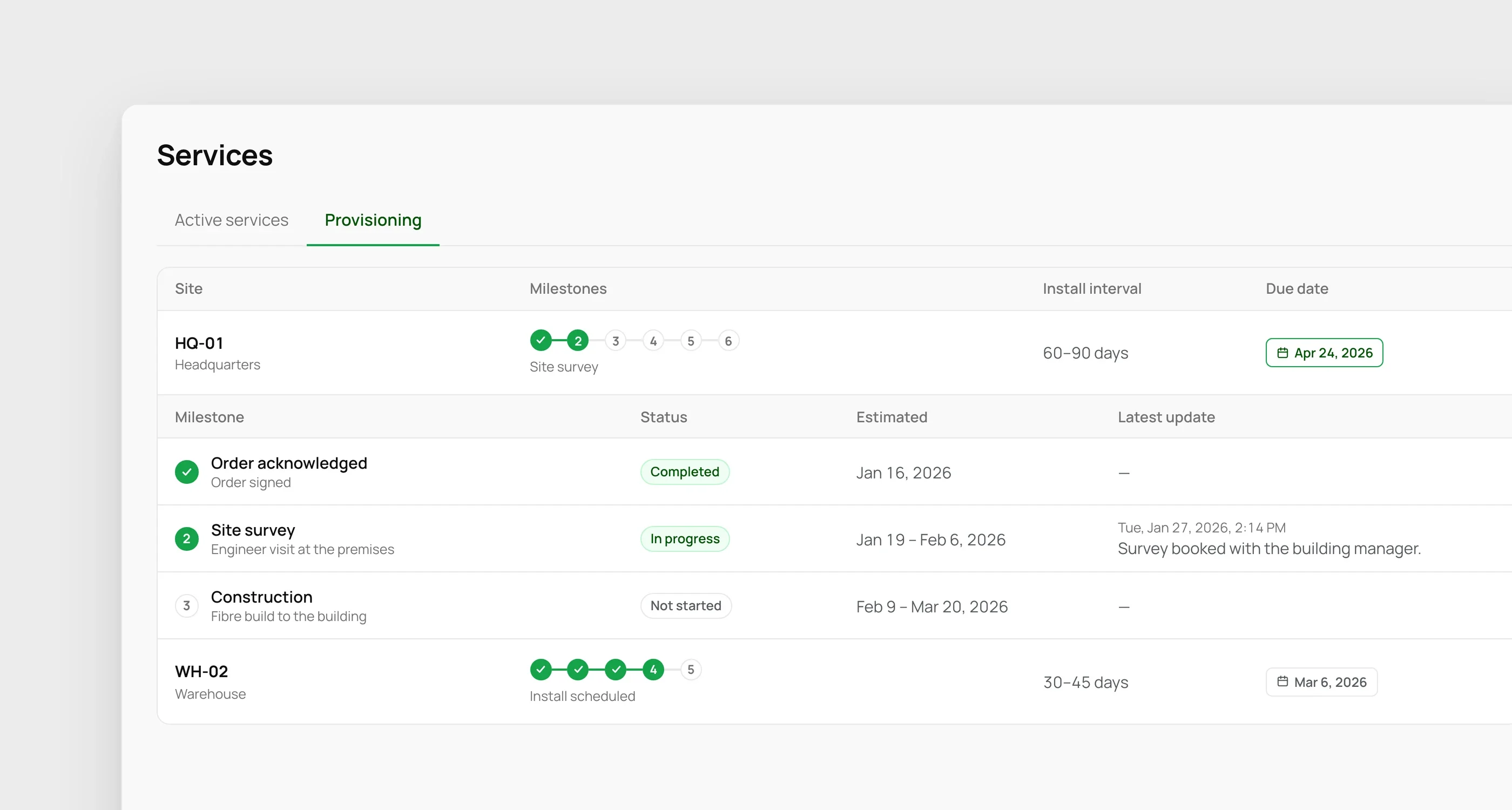
Task: Click WH-02 first completed milestone checkmark
Action: point(541,669)
